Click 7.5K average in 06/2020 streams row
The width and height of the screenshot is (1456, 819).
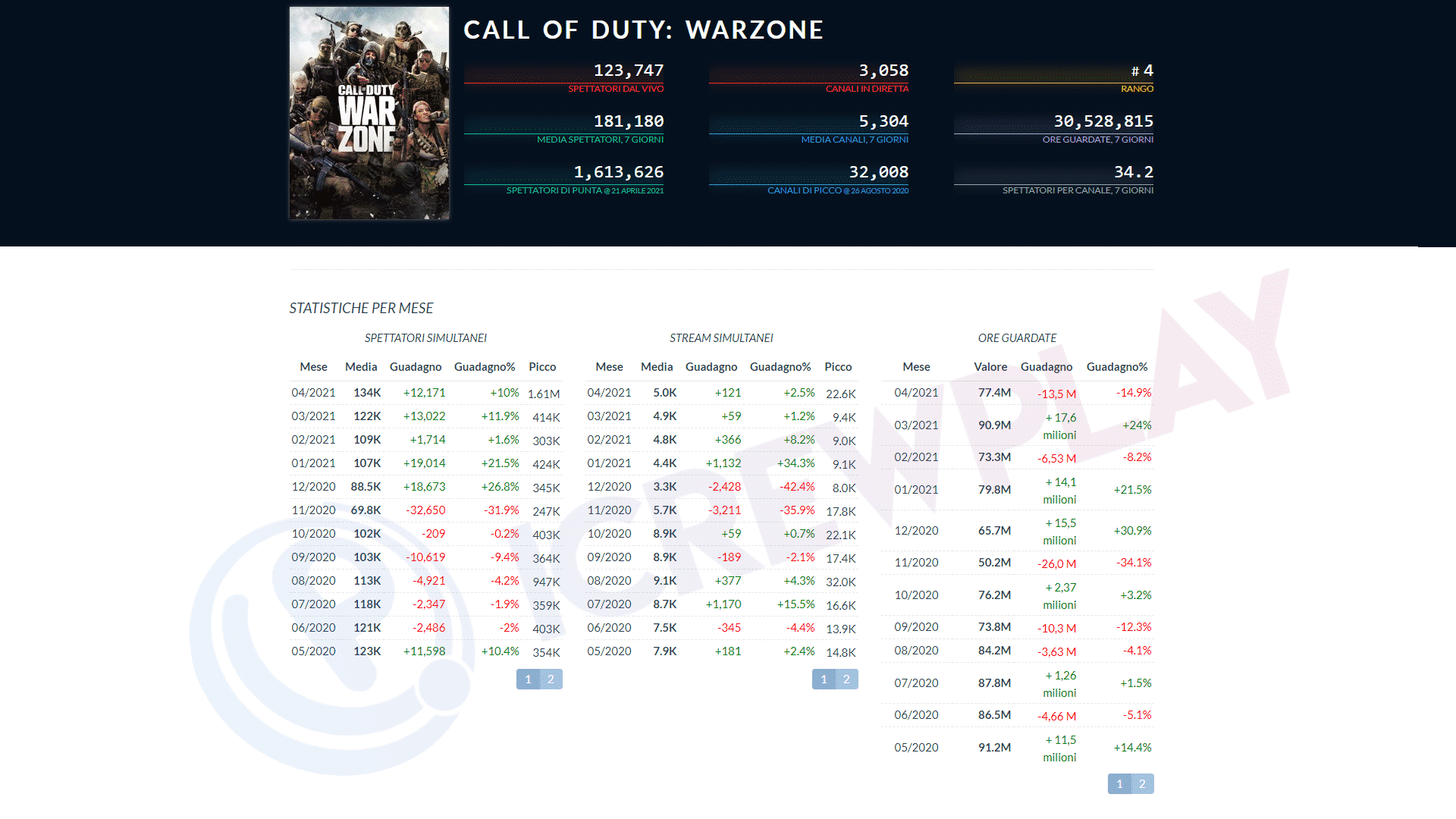(x=665, y=628)
